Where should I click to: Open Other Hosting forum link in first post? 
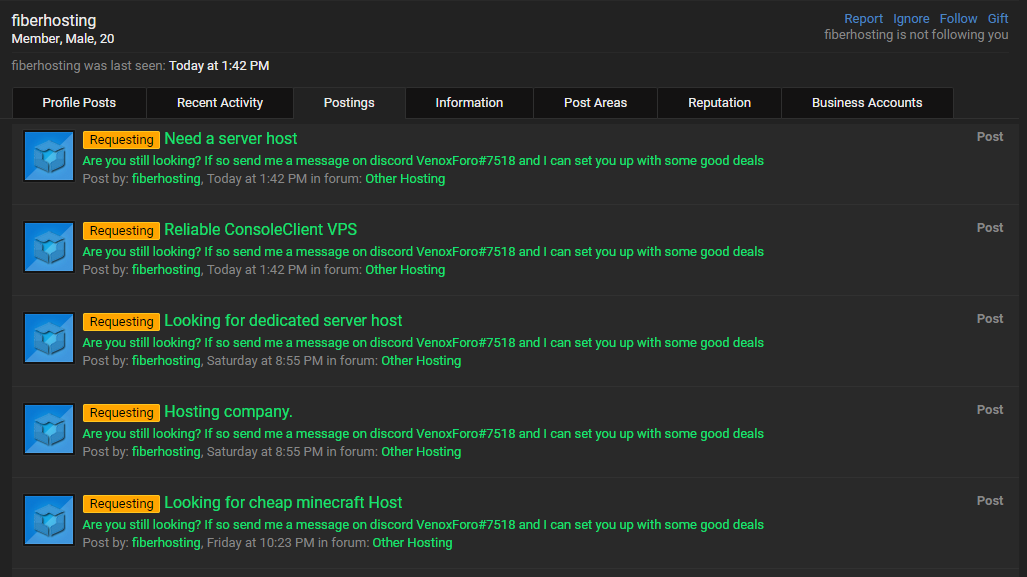click(x=405, y=179)
